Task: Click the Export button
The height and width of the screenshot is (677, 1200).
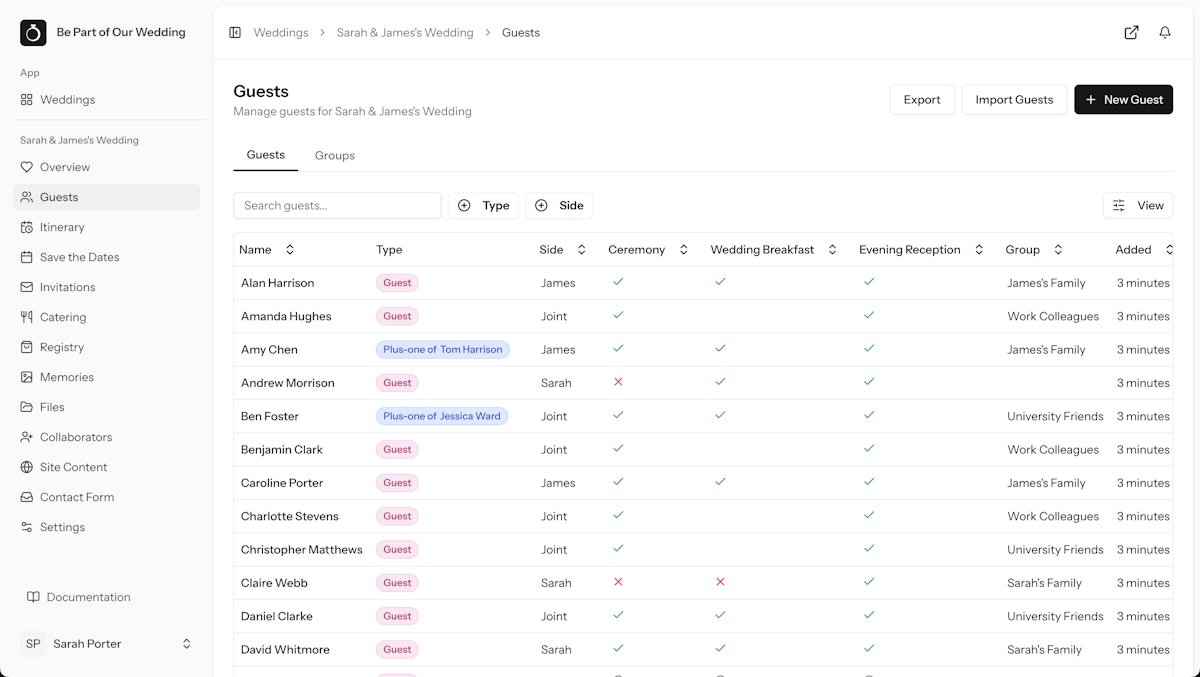Action: [922, 100]
